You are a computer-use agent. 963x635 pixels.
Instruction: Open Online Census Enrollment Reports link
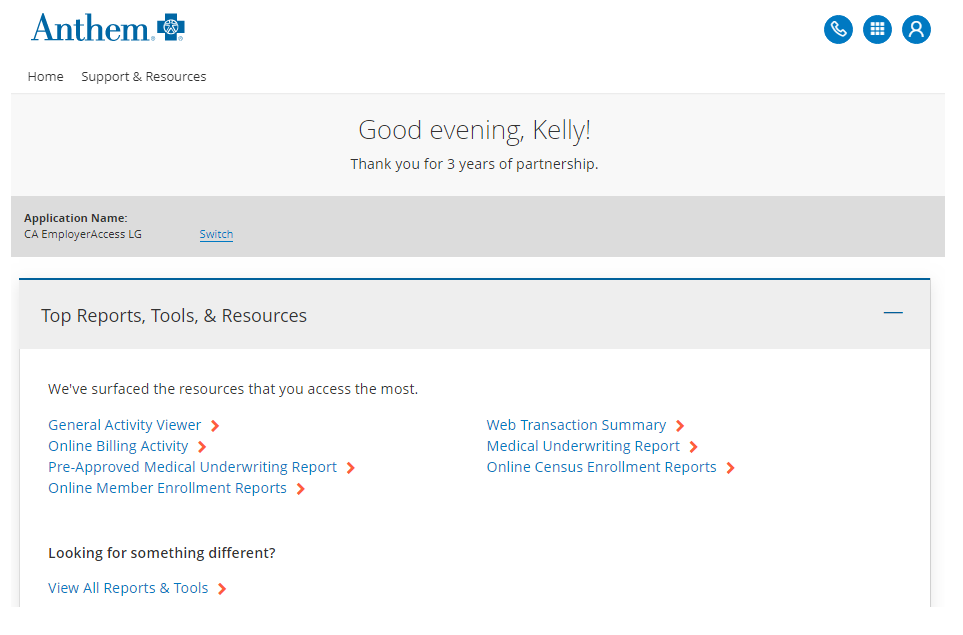pos(601,467)
